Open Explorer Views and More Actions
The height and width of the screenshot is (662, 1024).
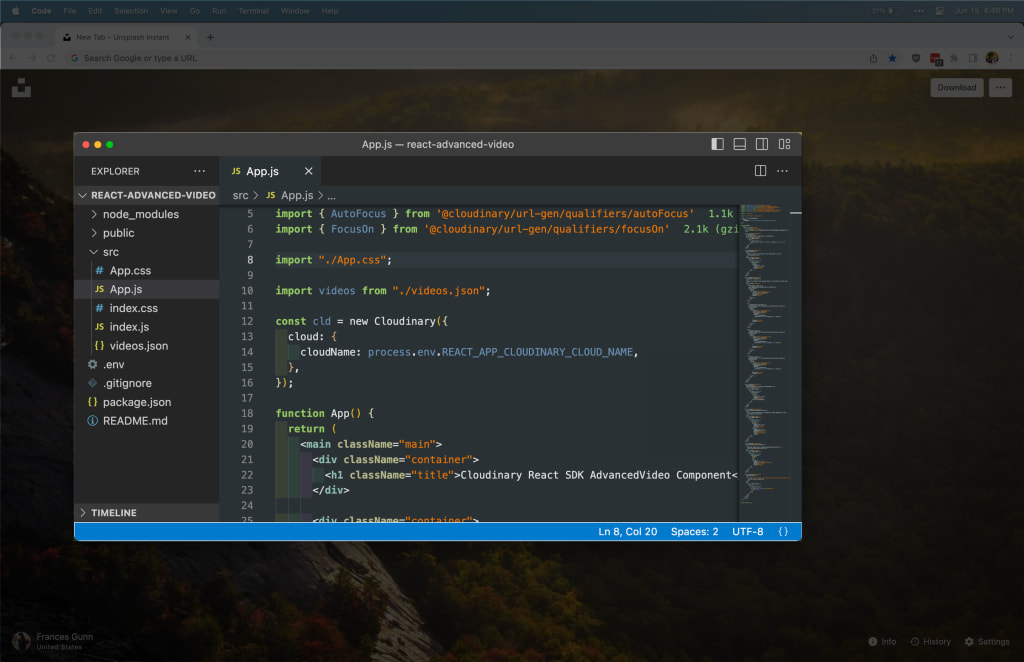click(x=199, y=171)
